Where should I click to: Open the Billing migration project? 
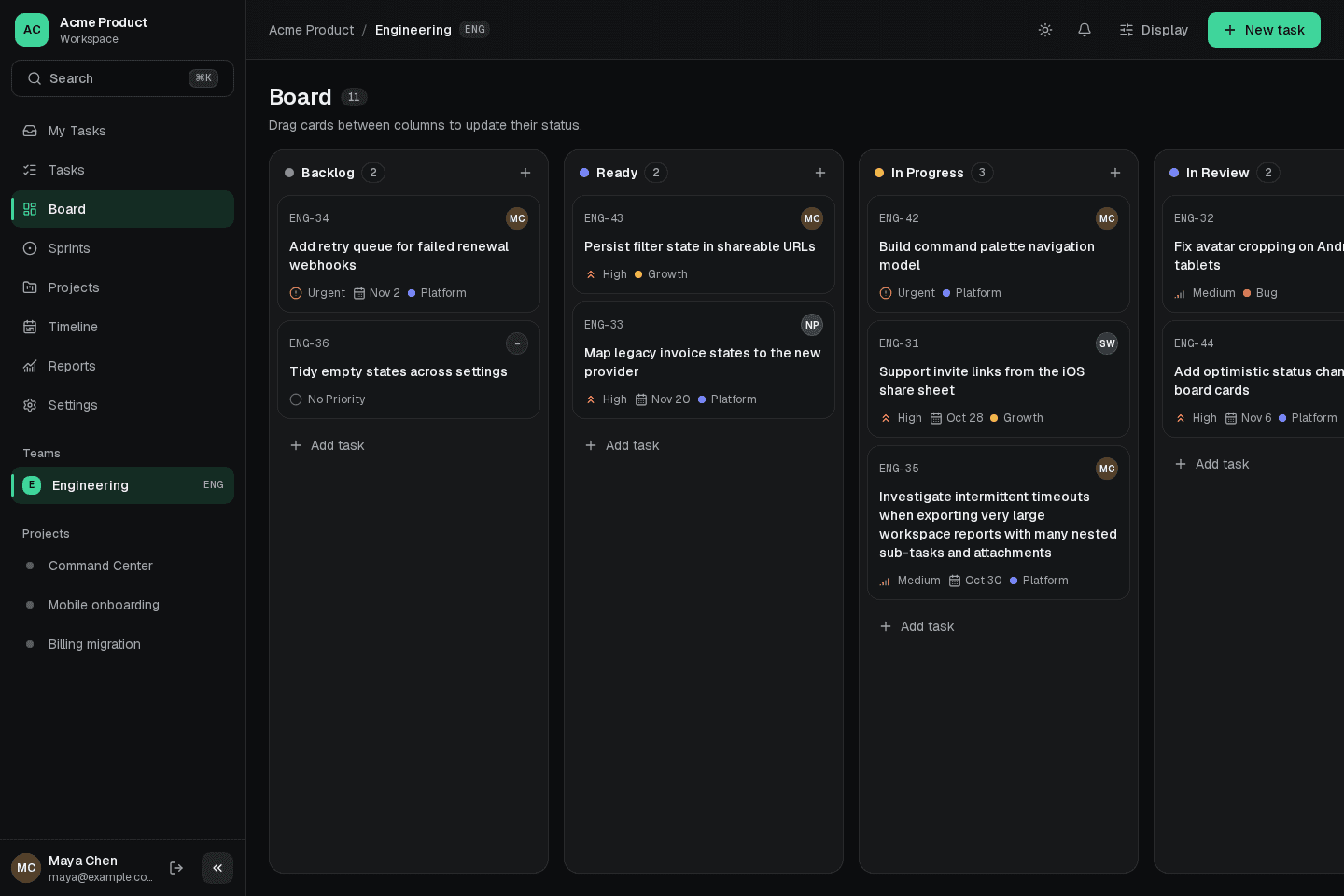pyautogui.click(x=122, y=644)
